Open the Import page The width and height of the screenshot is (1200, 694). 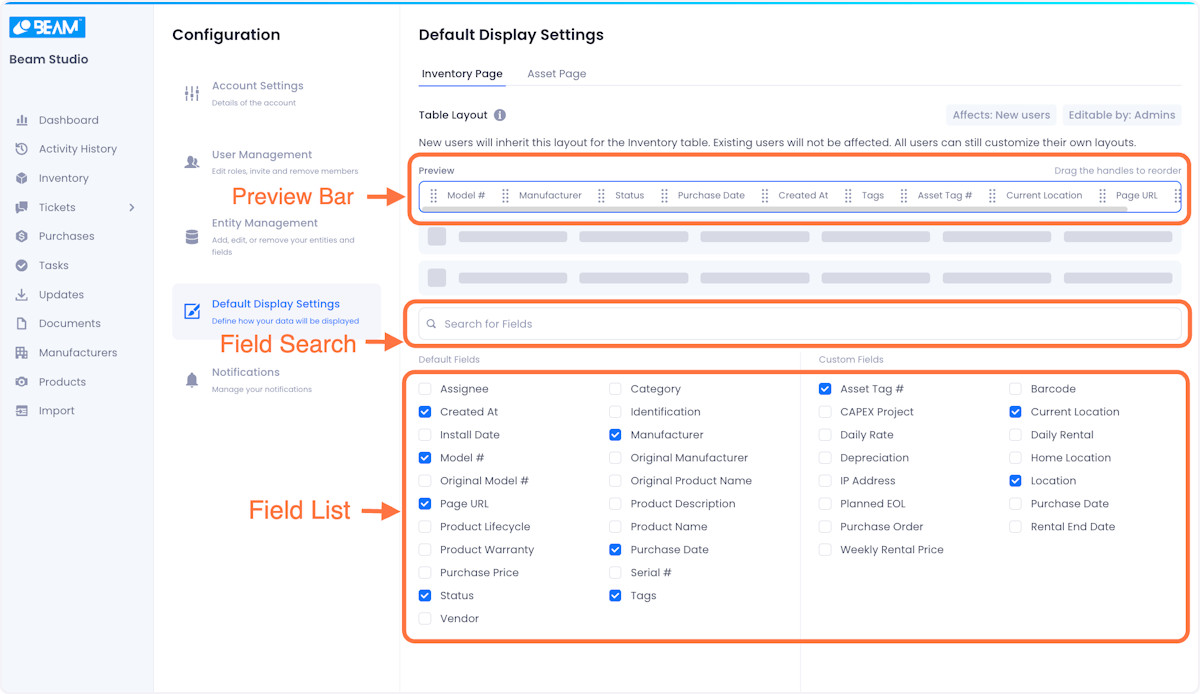pyautogui.click(x=57, y=411)
